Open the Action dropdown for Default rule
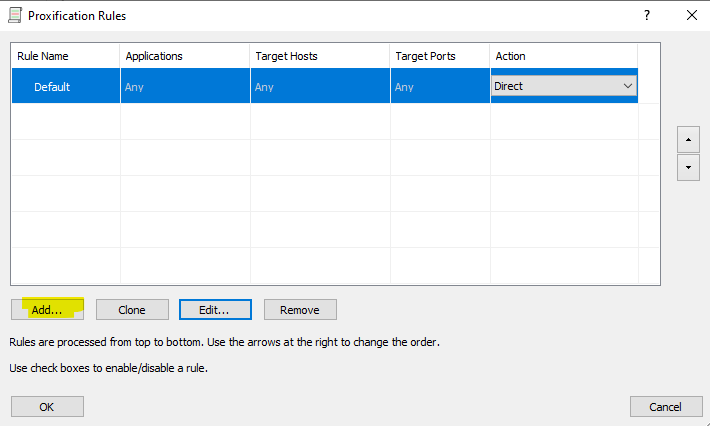 (627, 86)
